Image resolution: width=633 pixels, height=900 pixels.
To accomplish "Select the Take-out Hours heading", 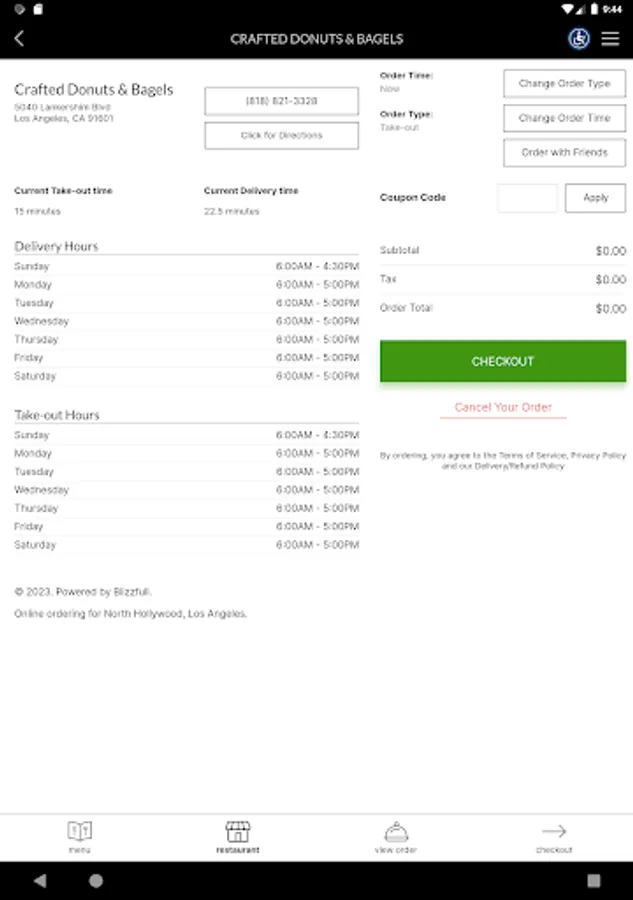I will click(57, 415).
